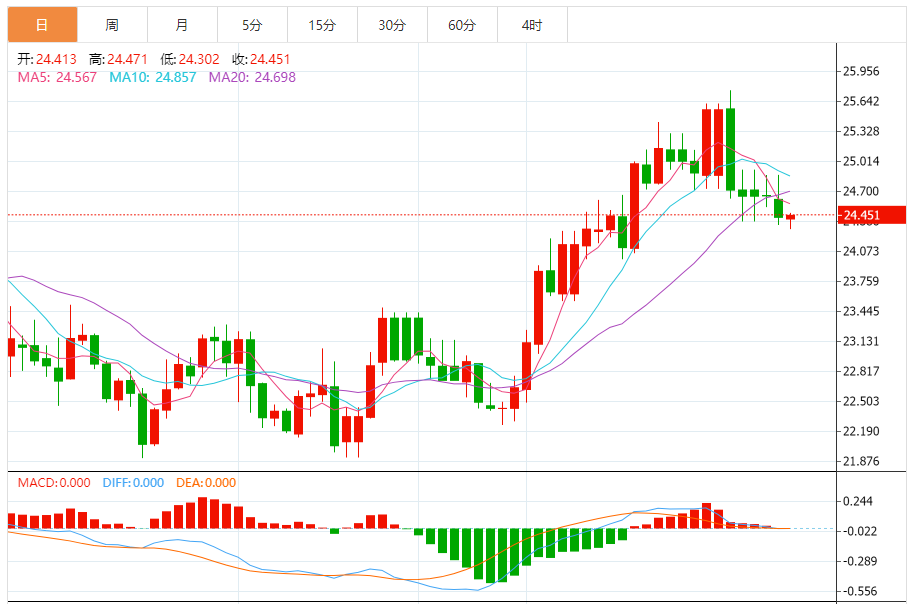Click the 23.759 price axis label
This screenshot has height=604, width=913.
pos(861,281)
